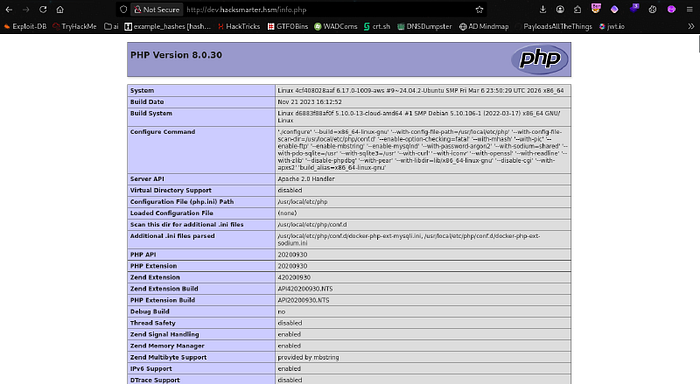Click the /usr/local/etc/php configuration path value
The image size is (700, 384).
pyautogui.click(x=302, y=202)
